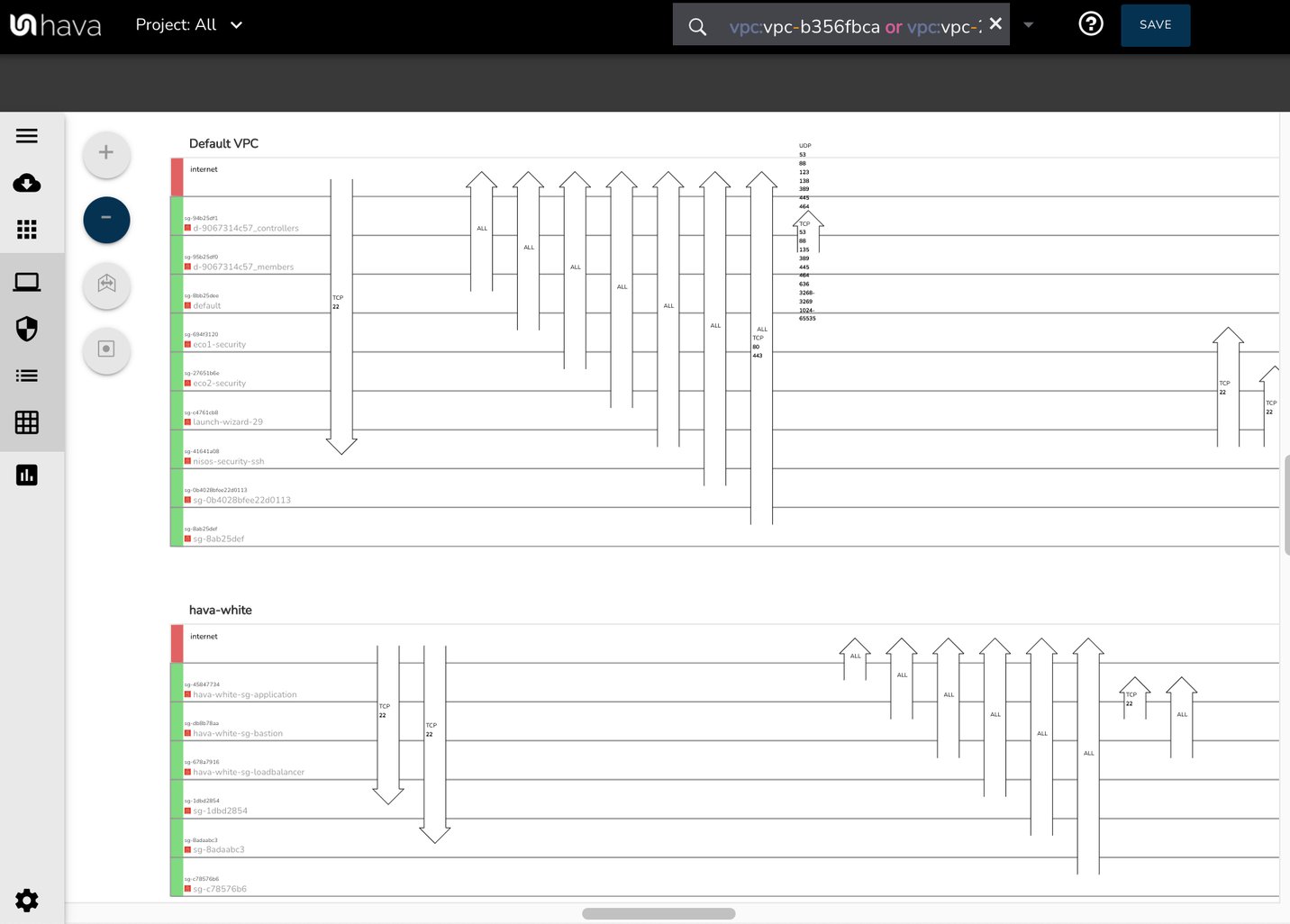Image resolution: width=1290 pixels, height=924 pixels.
Task: Click the center focus diagram control
Action: 105,350
